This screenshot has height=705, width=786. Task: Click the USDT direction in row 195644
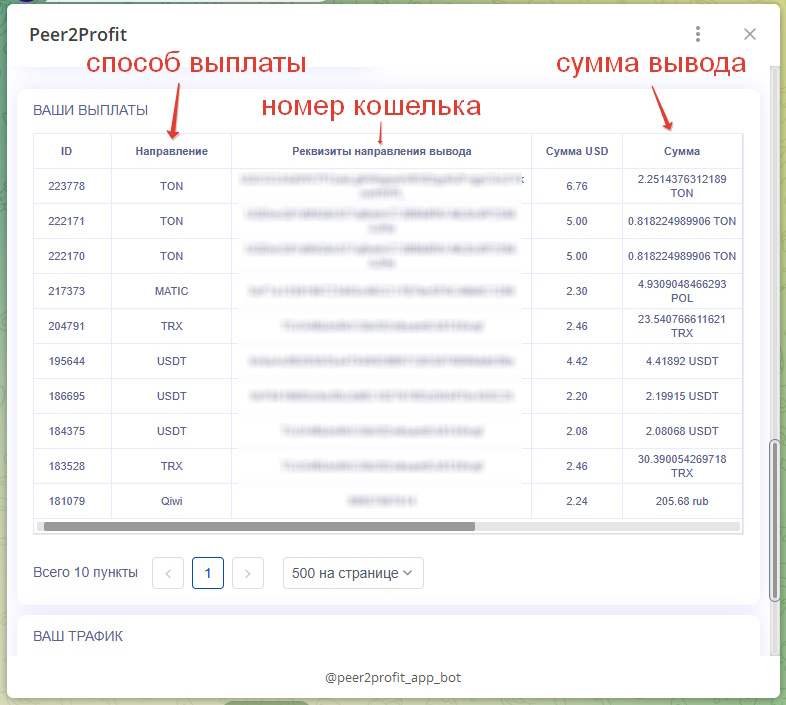click(x=171, y=361)
